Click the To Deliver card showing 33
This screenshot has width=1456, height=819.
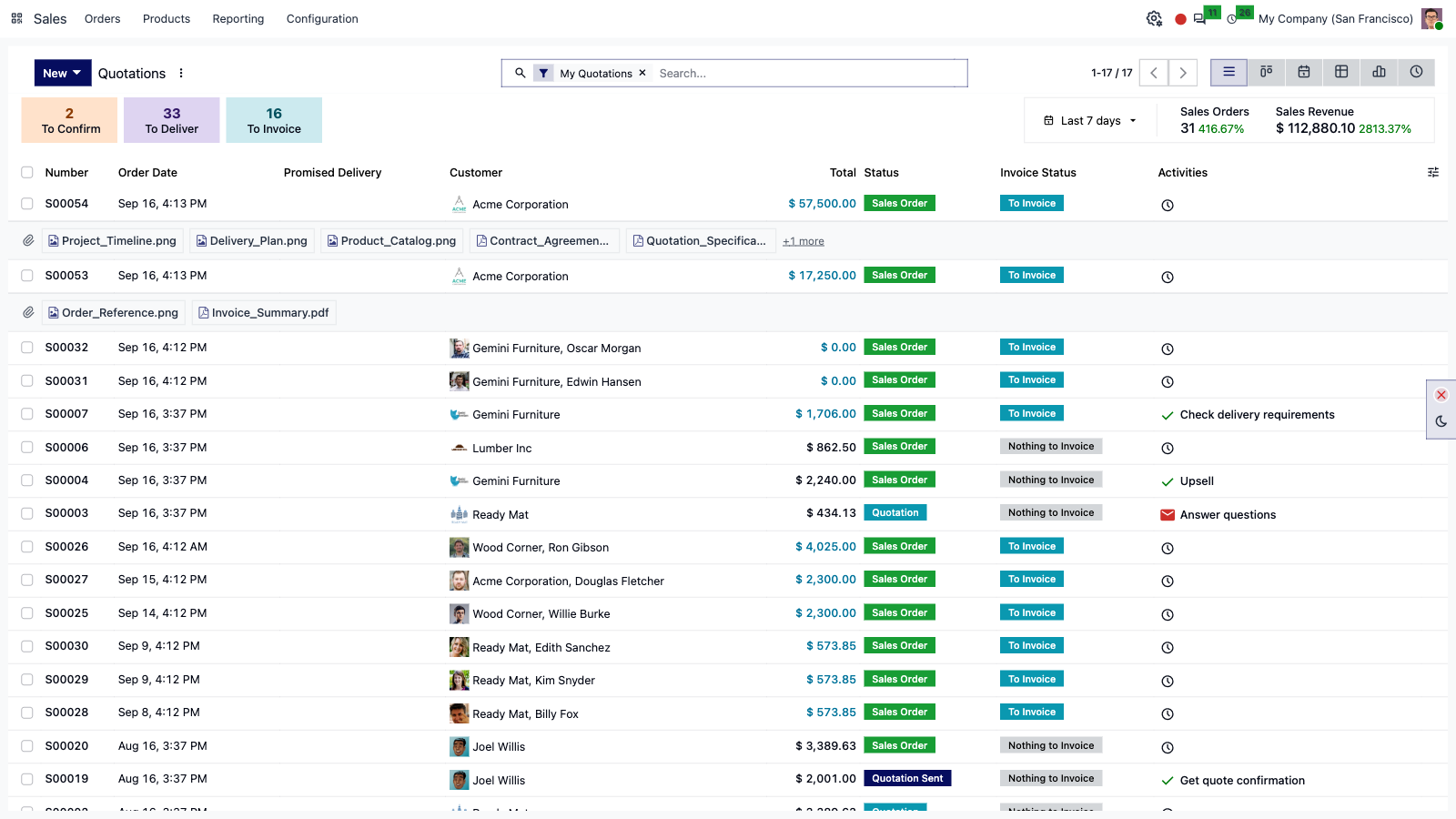coord(172,120)
